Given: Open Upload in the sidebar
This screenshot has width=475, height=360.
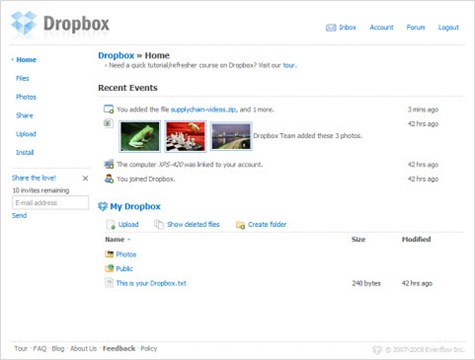Looking at the screenshot, I should point(26,134).
